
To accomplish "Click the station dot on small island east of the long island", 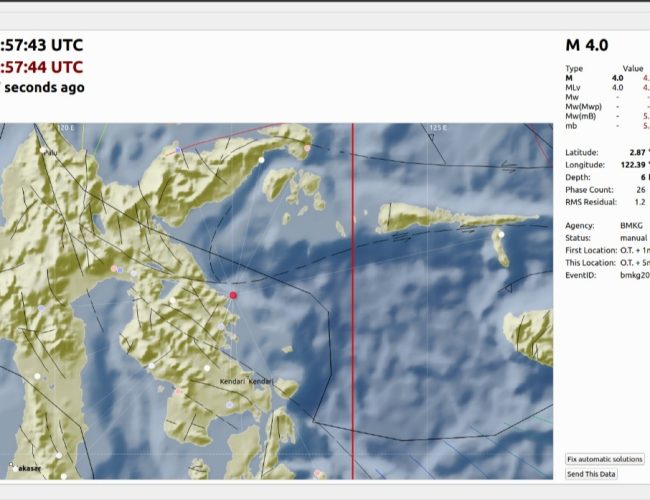I will 501,234.
